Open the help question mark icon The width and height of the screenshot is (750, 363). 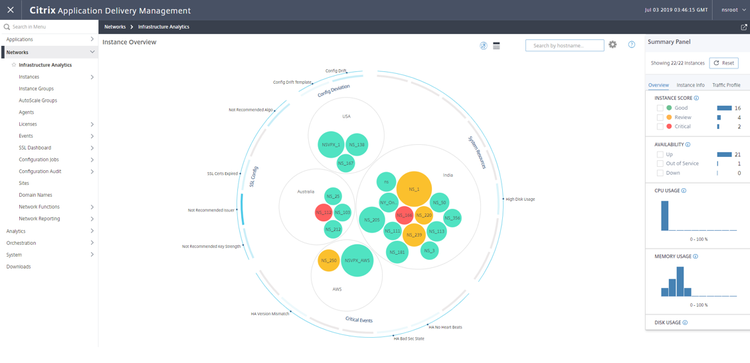631,45
